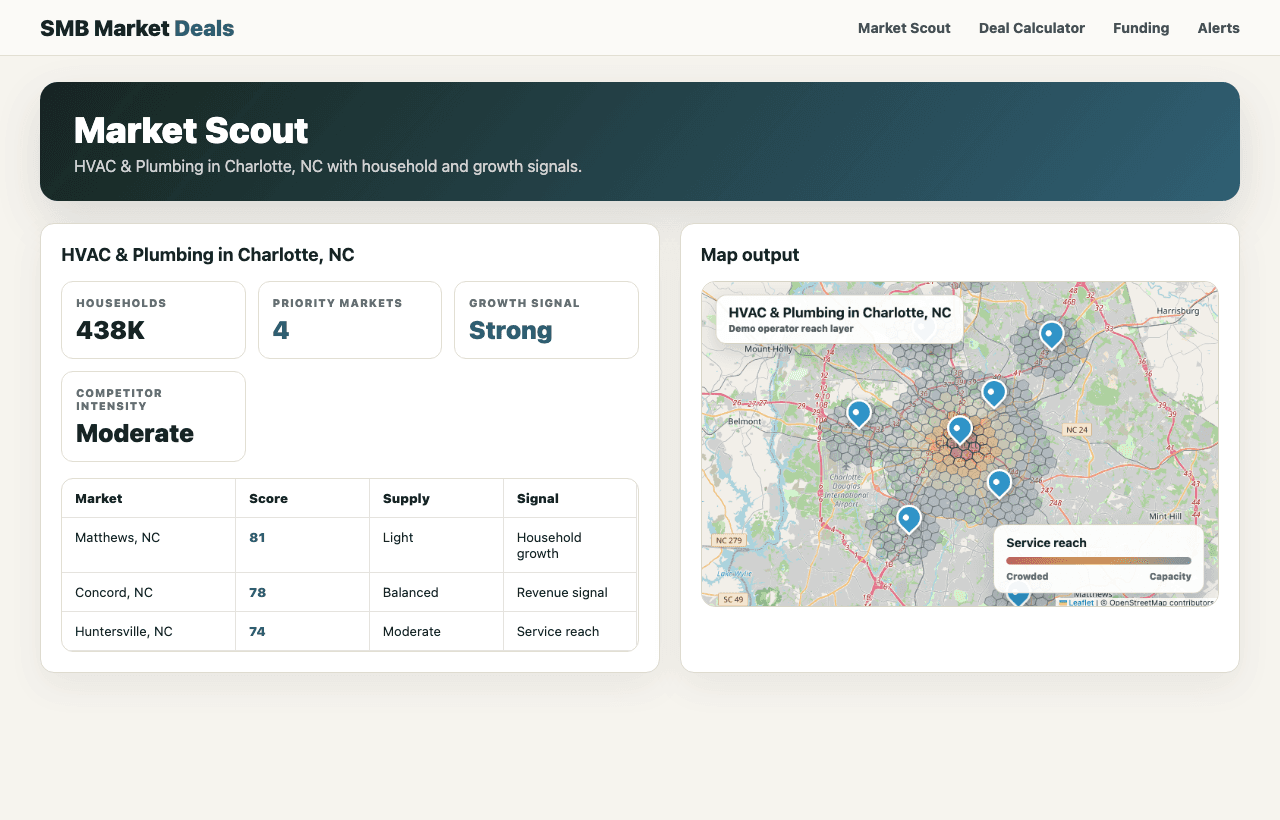Open the Leaflet attribution link
This screenshot has width=1280, height=820.
coord(1077,602)
